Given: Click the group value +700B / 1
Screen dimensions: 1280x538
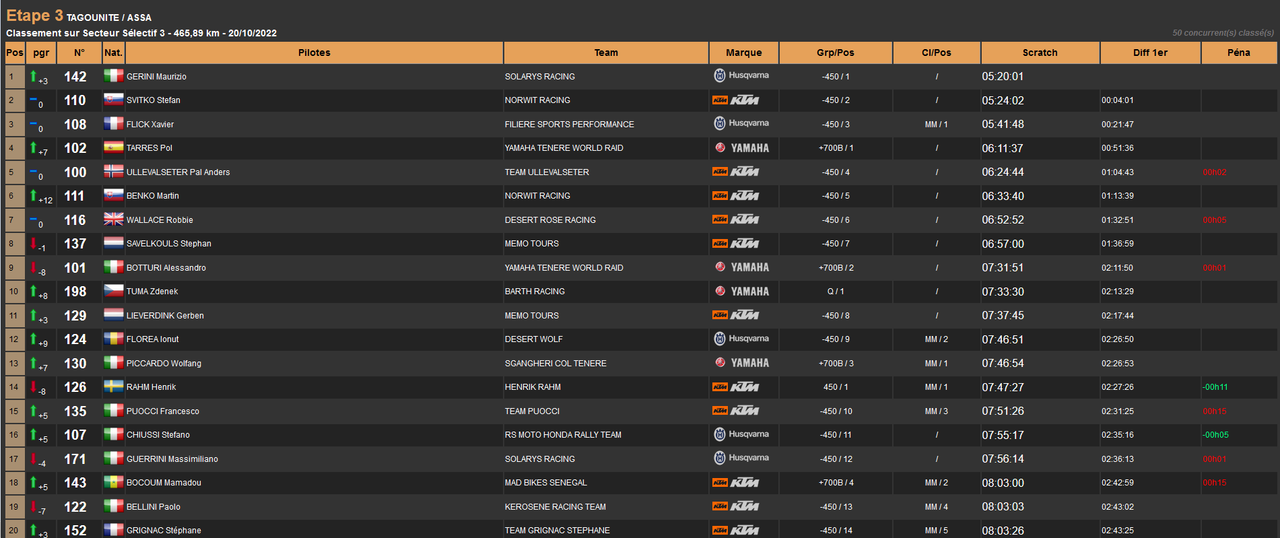Looking at the screenshot, I should 836,148.
